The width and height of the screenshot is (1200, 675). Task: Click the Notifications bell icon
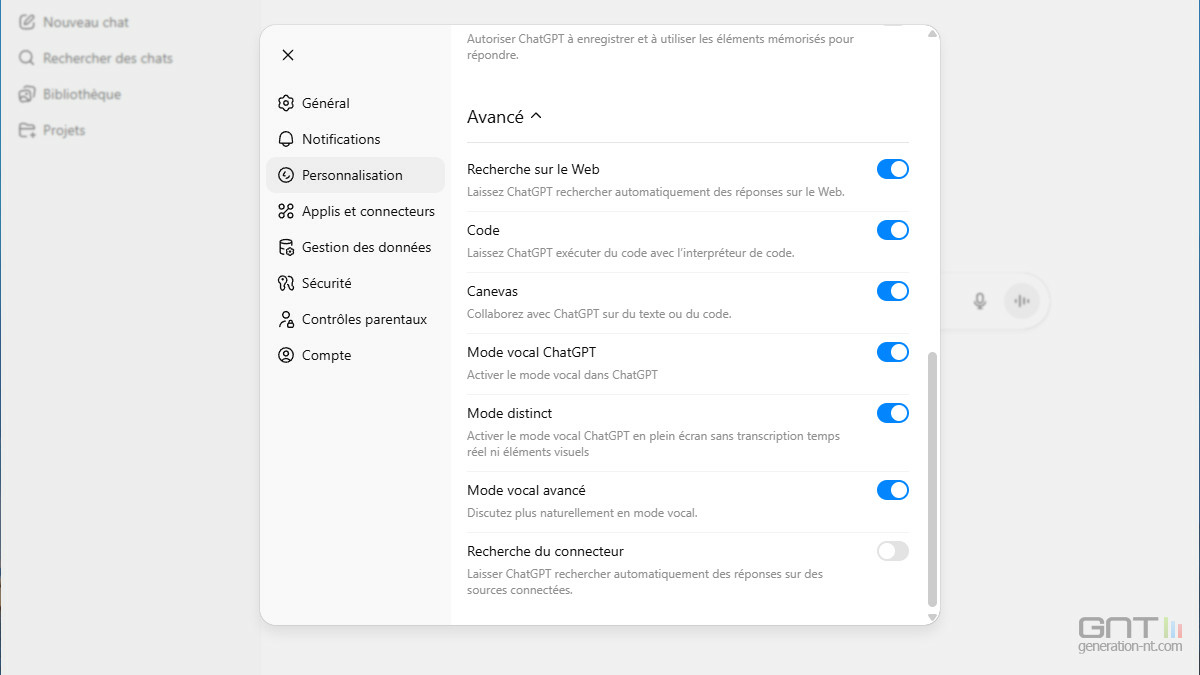point(286,139)
